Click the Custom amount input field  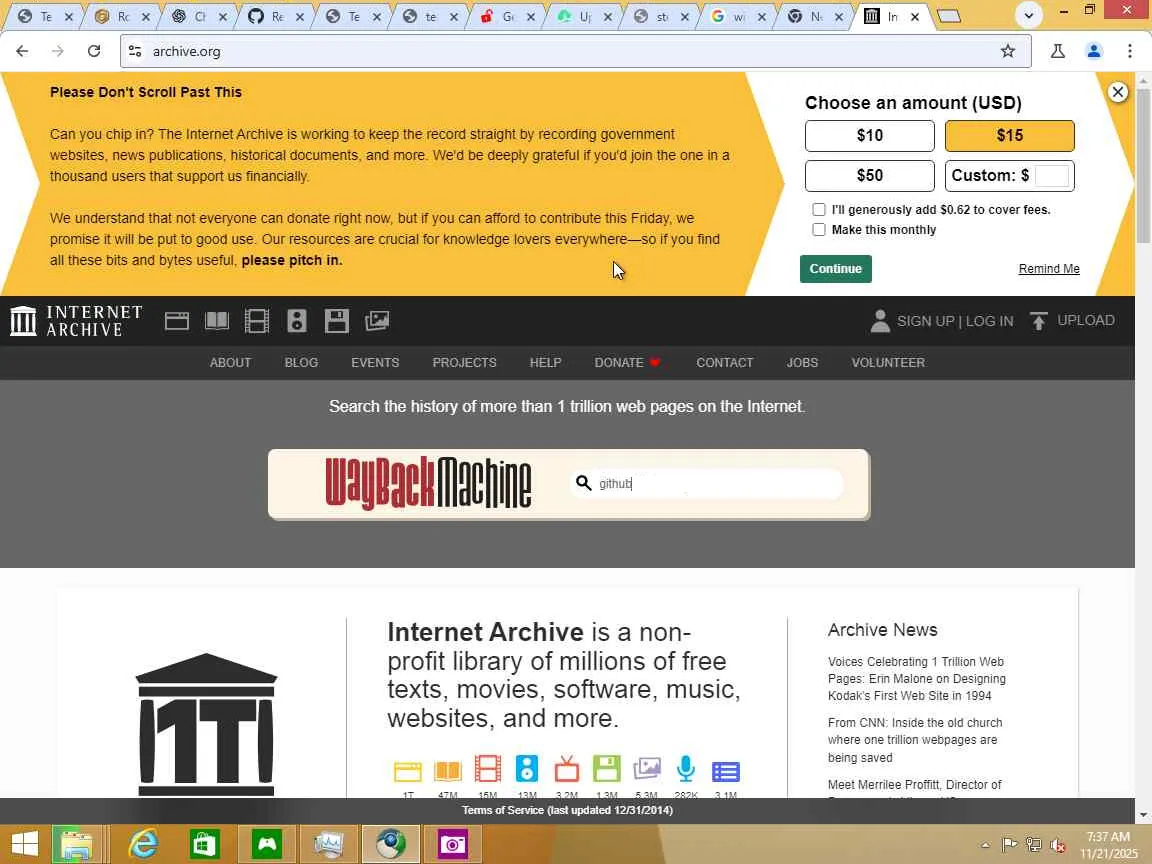pos(1051,176)
